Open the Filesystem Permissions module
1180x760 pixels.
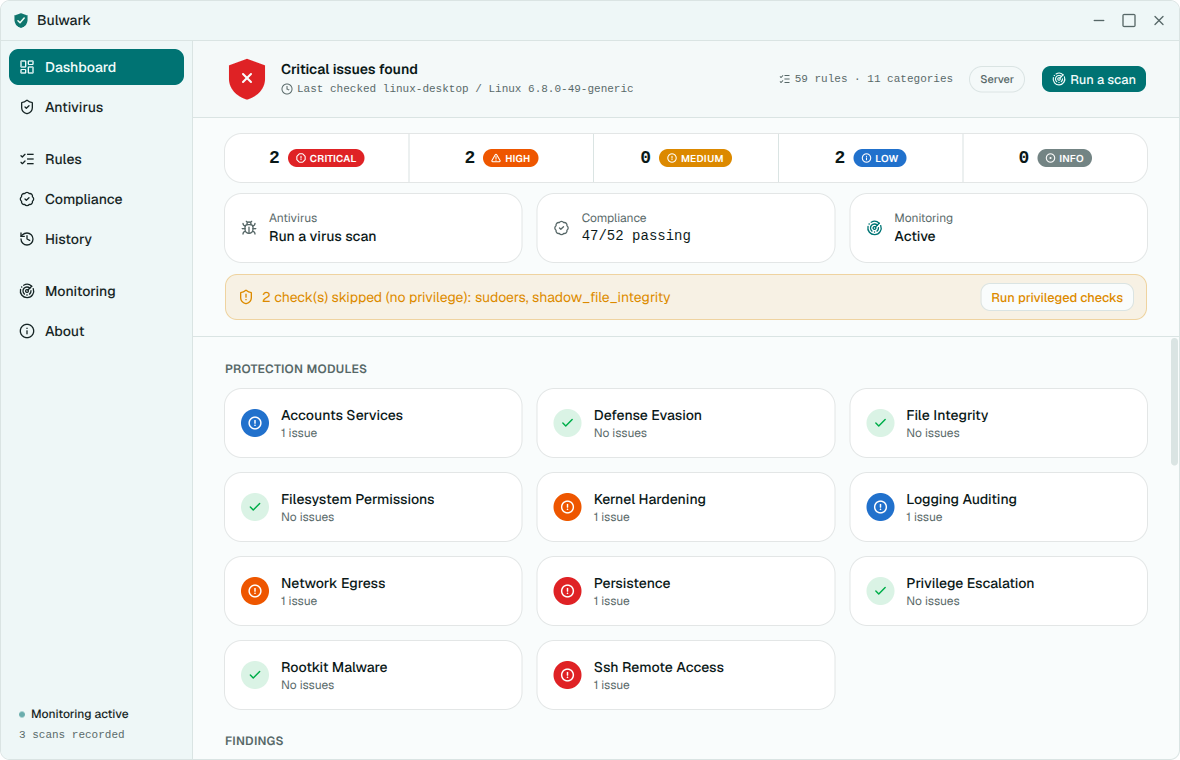[373, 507]
